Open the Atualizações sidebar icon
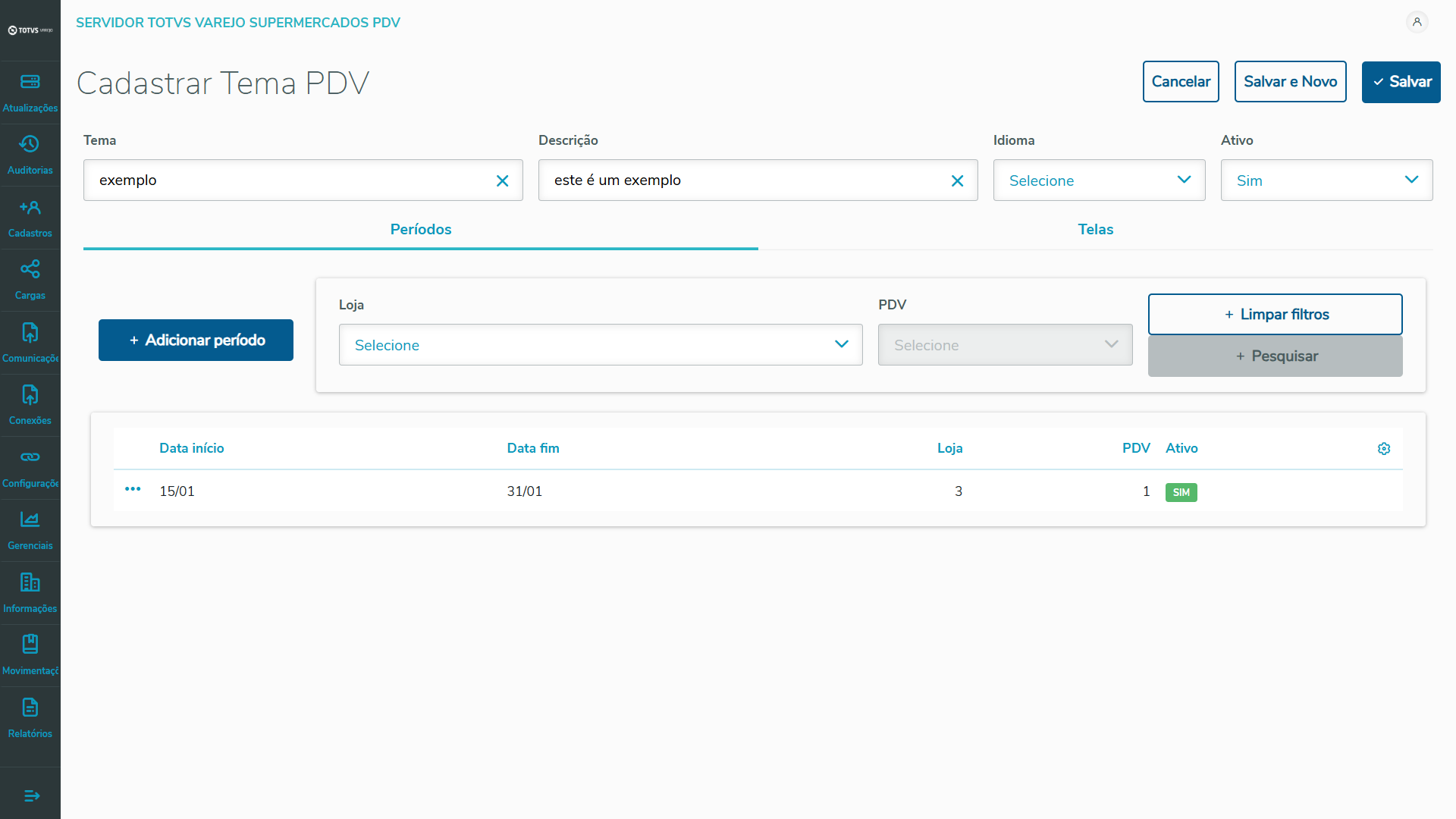The width and height of the screenshot is (1456, 819). [30, 82]
